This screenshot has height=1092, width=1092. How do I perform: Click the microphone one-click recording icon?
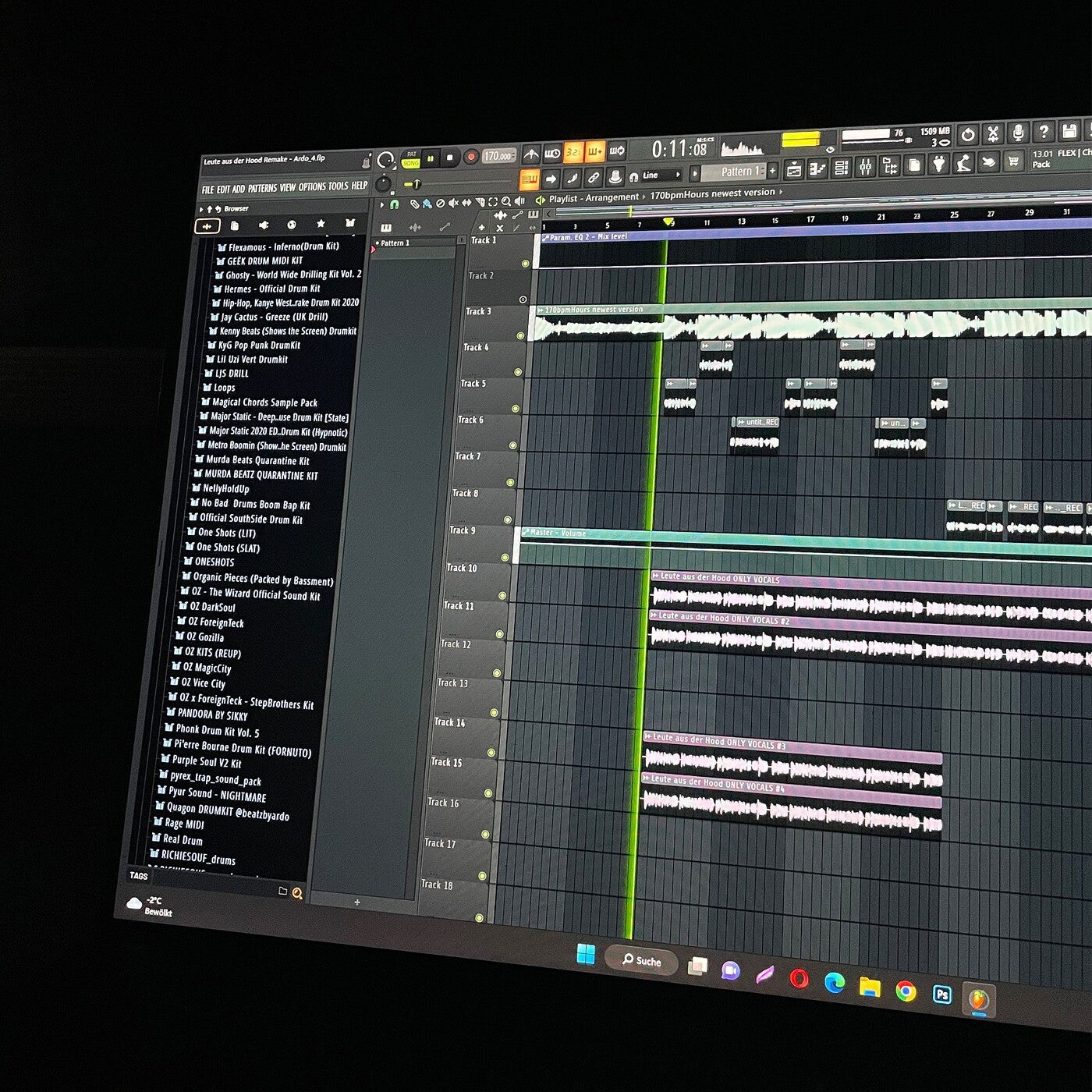tap(1018, 132)
